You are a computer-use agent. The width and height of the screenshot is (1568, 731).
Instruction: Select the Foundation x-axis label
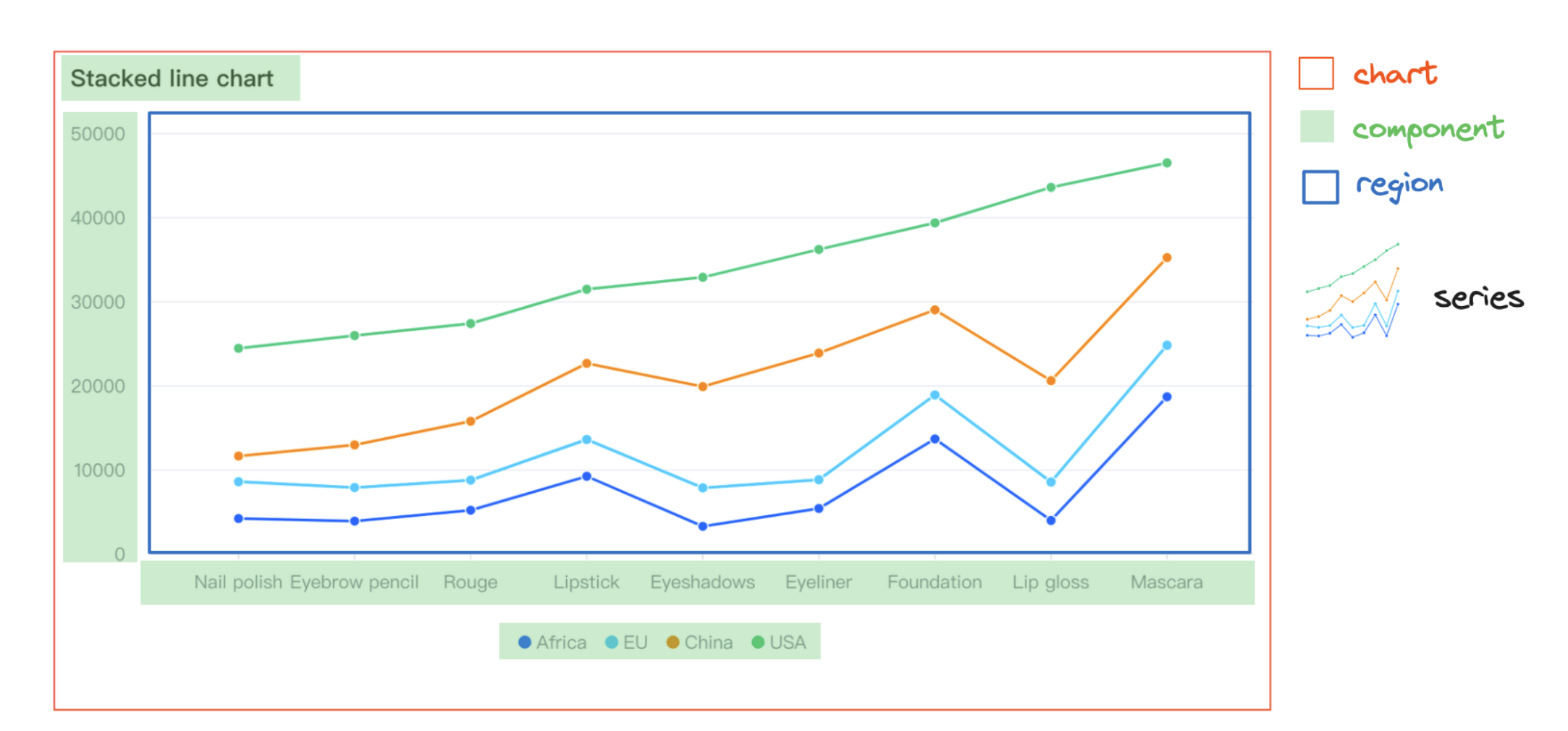935,582
